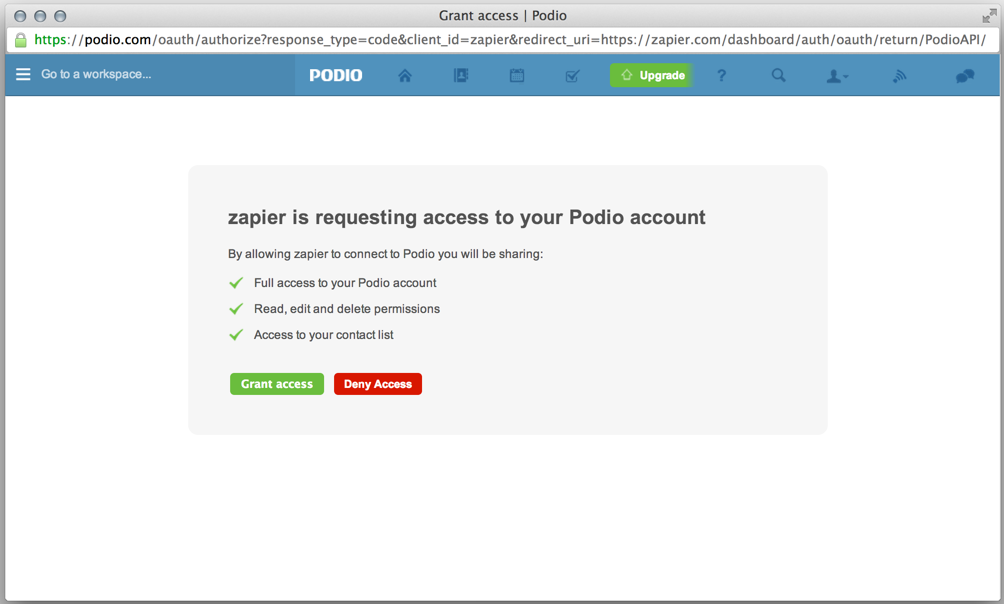Viewport: 1004px width, 604px height.
Task: Click the PODIO logo
Action: coord(336,76)
